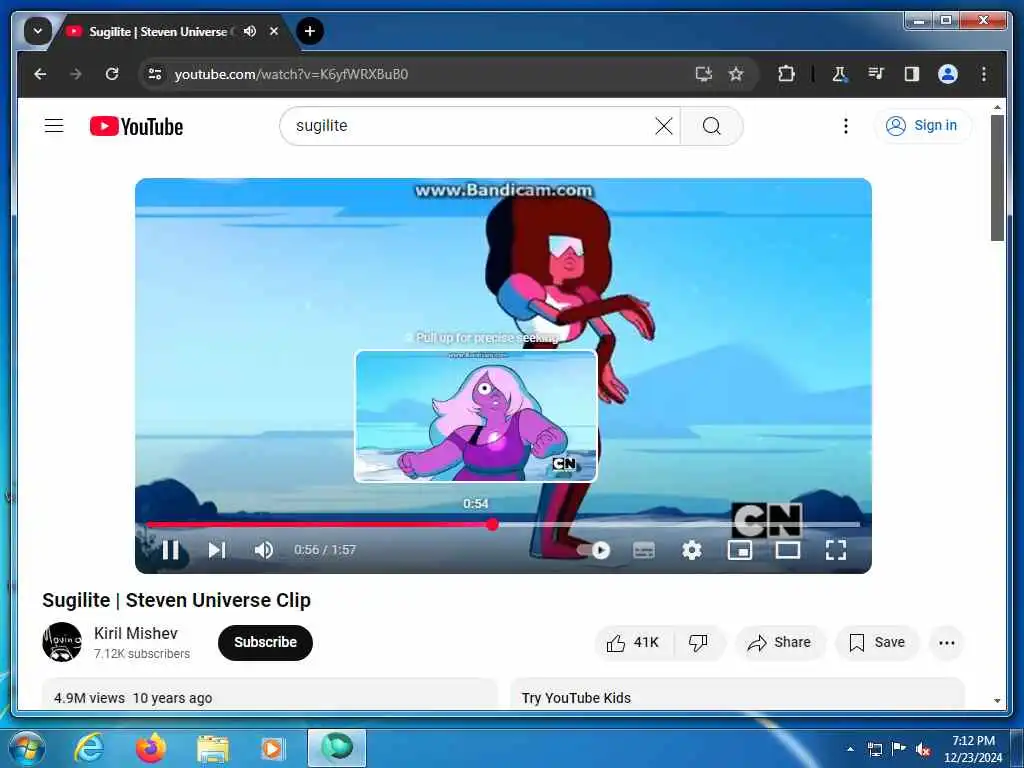Open Share dialog
Viewport: 1024px width, 768px height.
coord(780,643)
